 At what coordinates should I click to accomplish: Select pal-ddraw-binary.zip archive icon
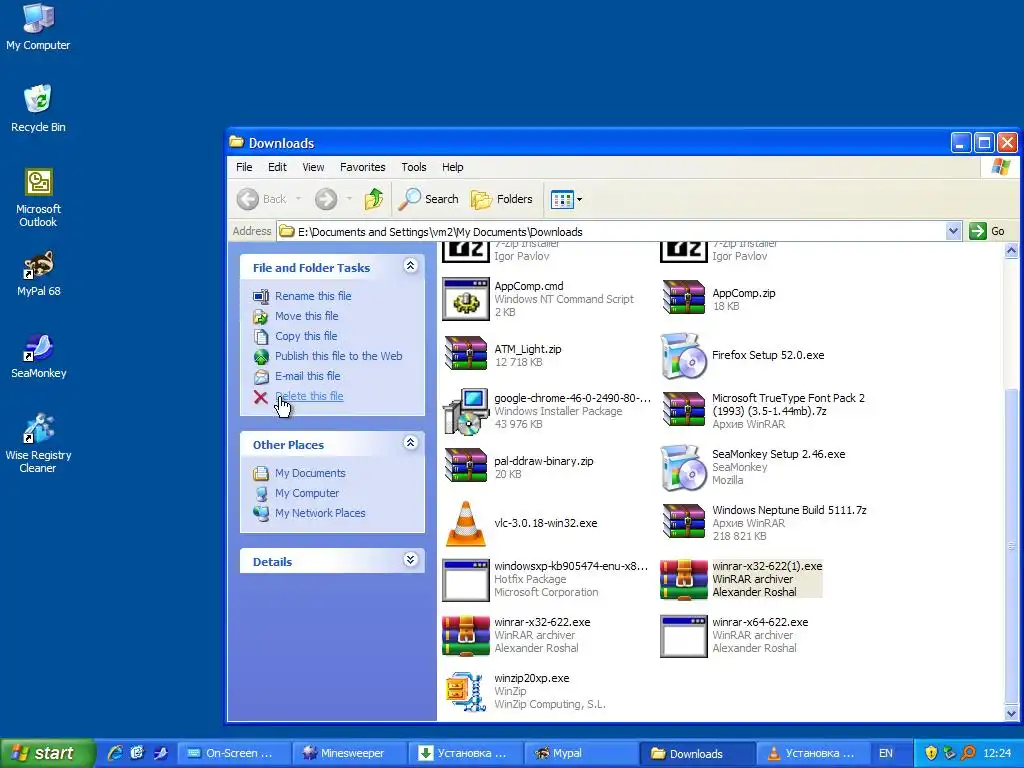click(x=466, y=466)
